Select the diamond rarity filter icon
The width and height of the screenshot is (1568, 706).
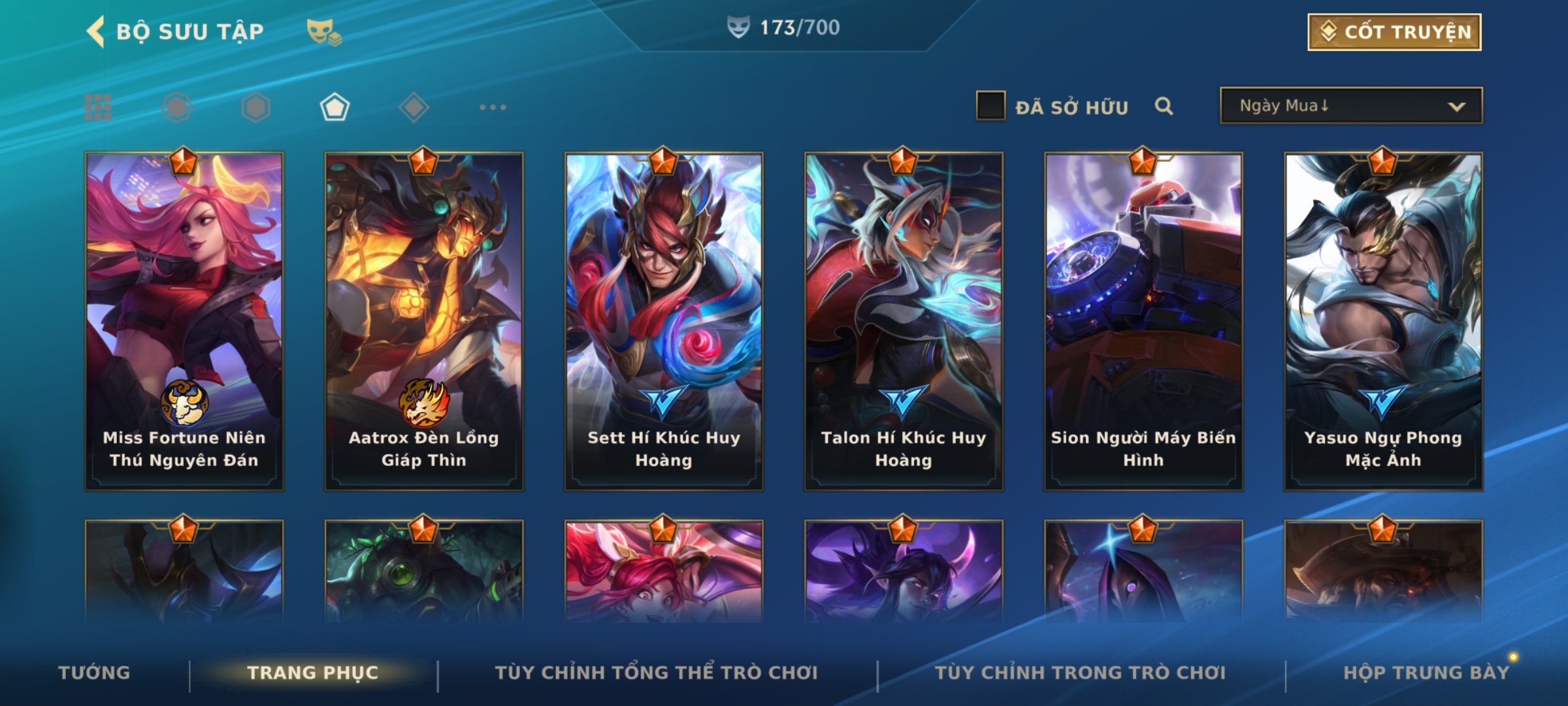pos(414,107)
